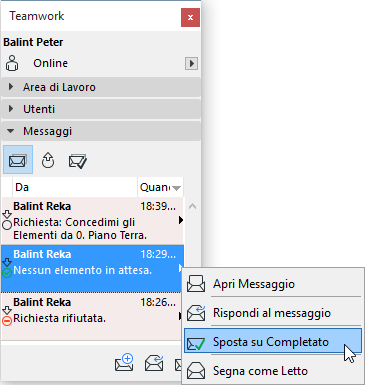Click the envelope icon beside Segna come Letto
Viewport: 365px width, 385px height.
coord(196,370)
